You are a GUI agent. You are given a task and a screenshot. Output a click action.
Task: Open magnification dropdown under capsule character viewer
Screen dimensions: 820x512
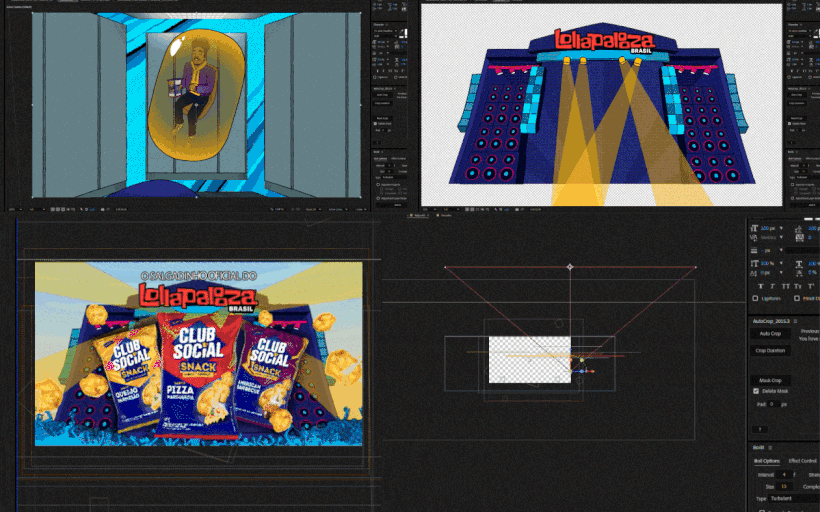click(x=16, y=209)
